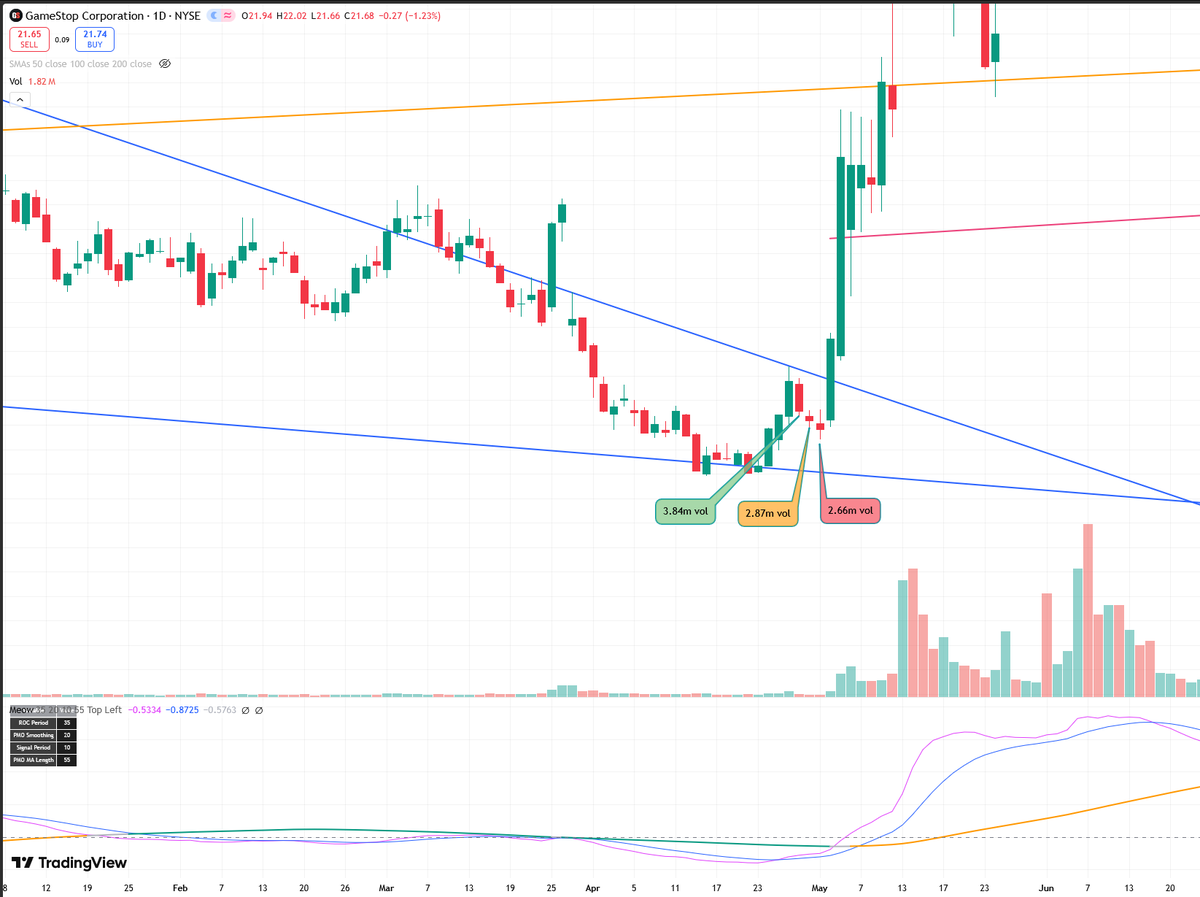
Task: Click the PMO MA Length table row
Action: click(41, 760)
